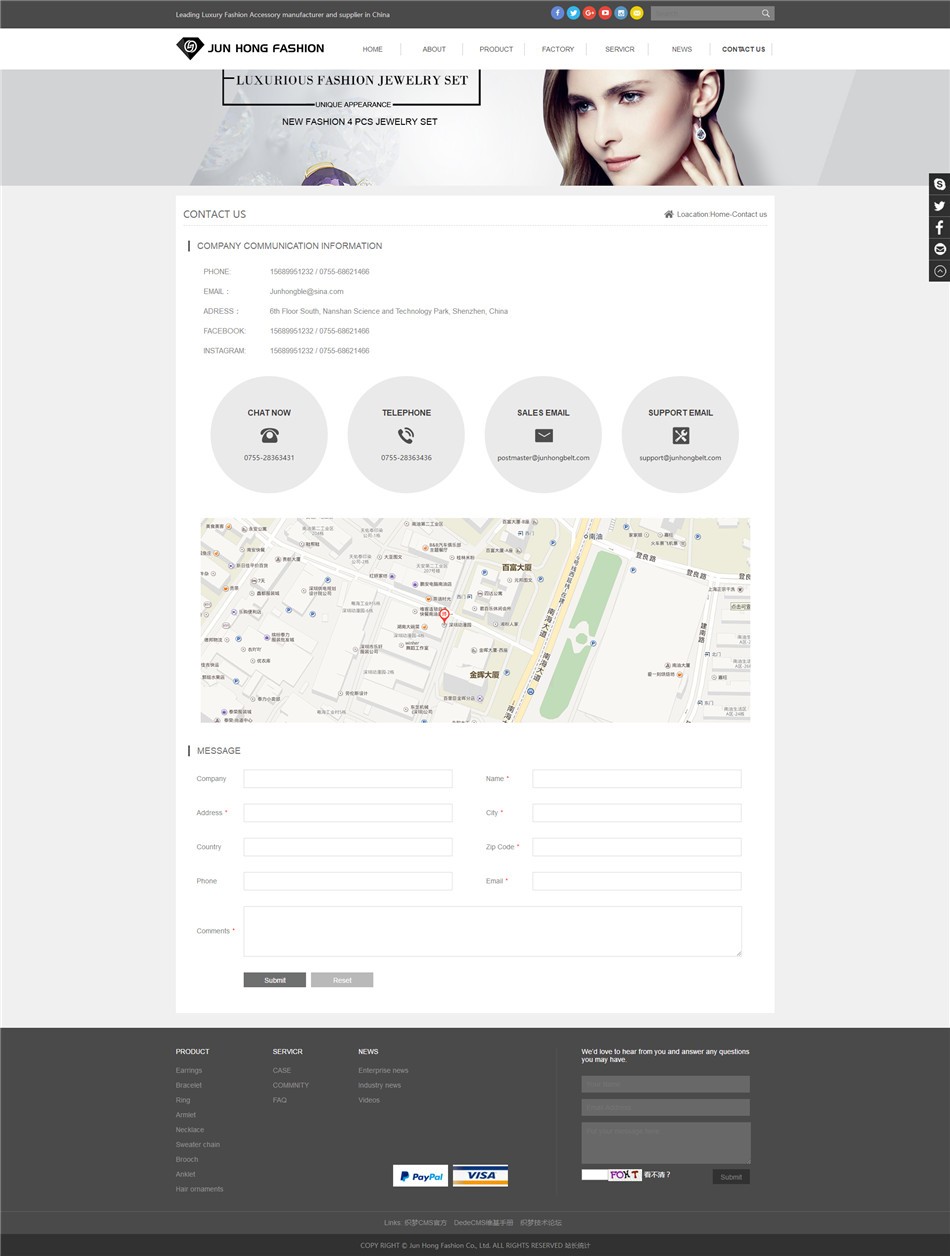The image size is (950, 1256).
Task: Click into the Comments text area
Action: 492,931
